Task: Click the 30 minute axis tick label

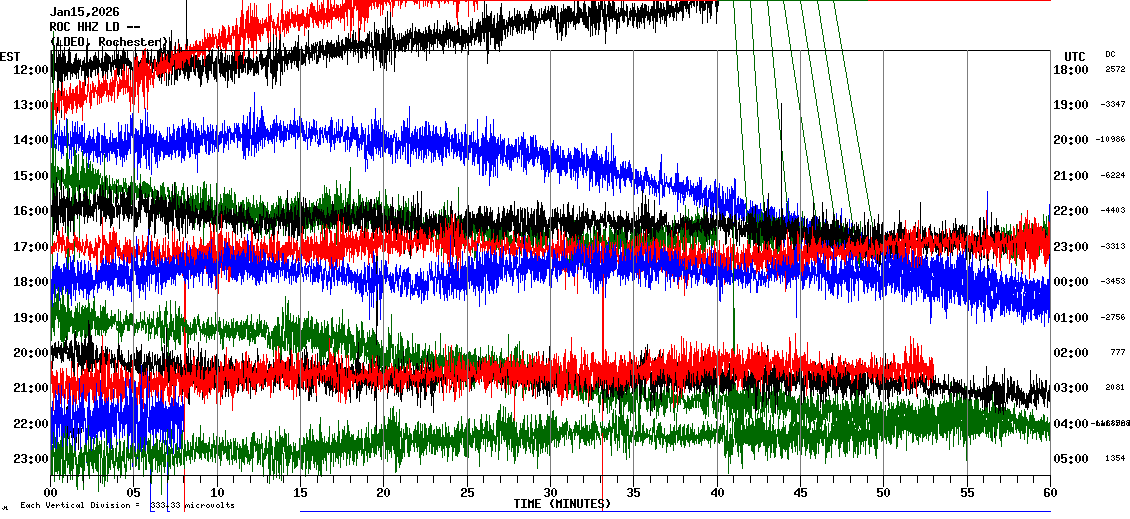Action: [x=550, y=492]
